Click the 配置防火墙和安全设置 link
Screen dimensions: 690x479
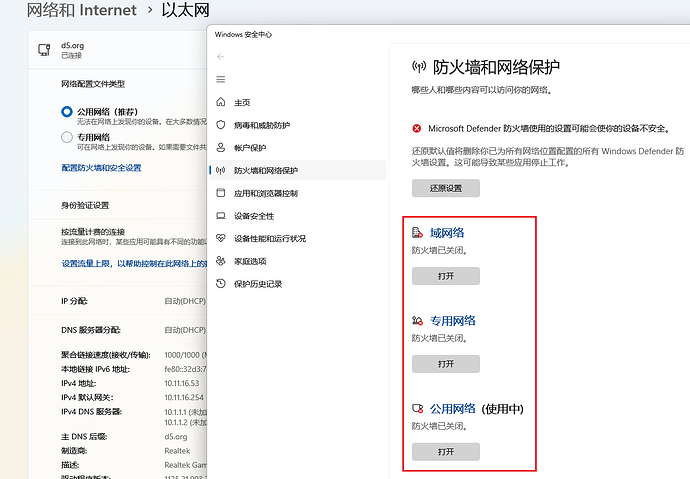[101, 168]
